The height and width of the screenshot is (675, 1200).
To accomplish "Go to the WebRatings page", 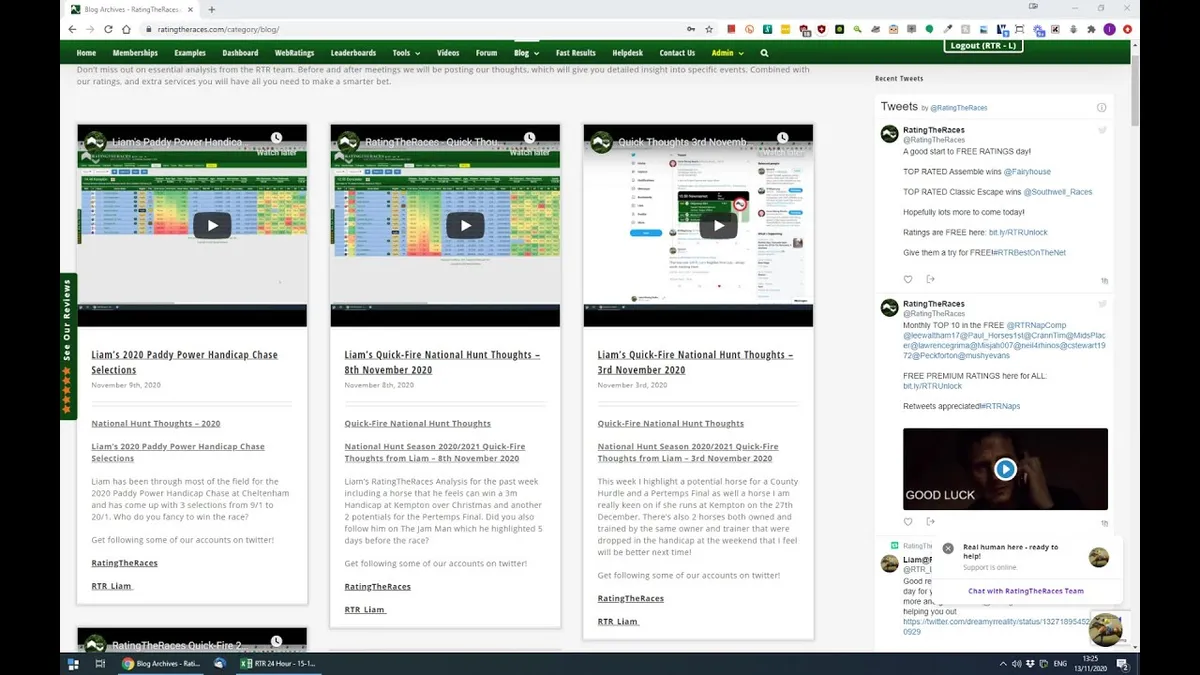I will 295,53.
